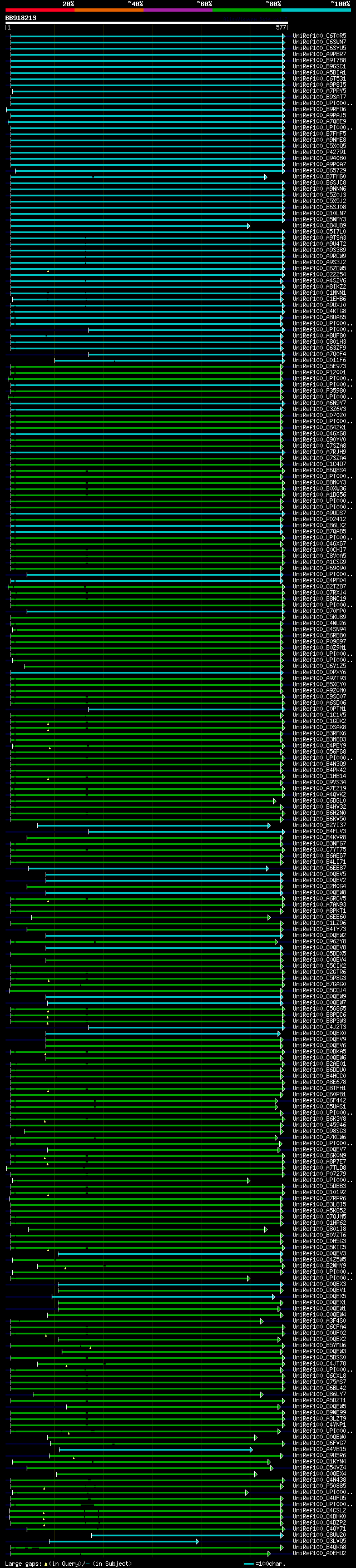Select hit label UniRef100_Q6EE87
This screenshot has height=1568, width=356.
pyautogui.click(x=319, y=868)
